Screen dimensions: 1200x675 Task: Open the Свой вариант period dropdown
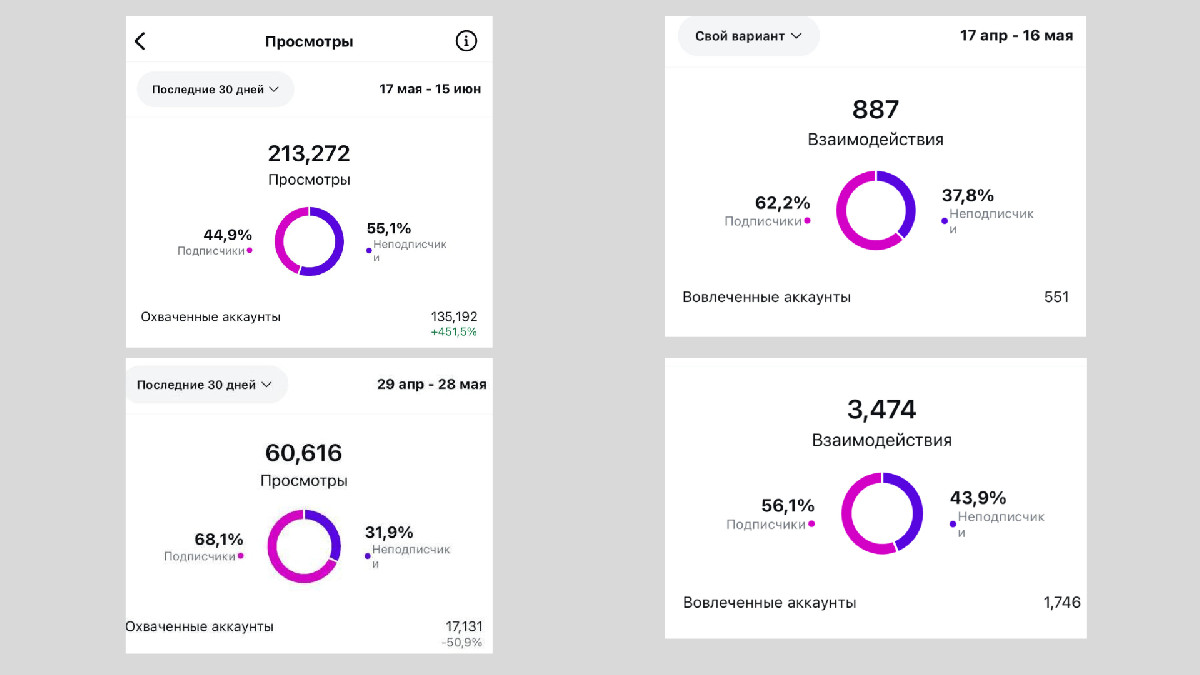point(749,36)
